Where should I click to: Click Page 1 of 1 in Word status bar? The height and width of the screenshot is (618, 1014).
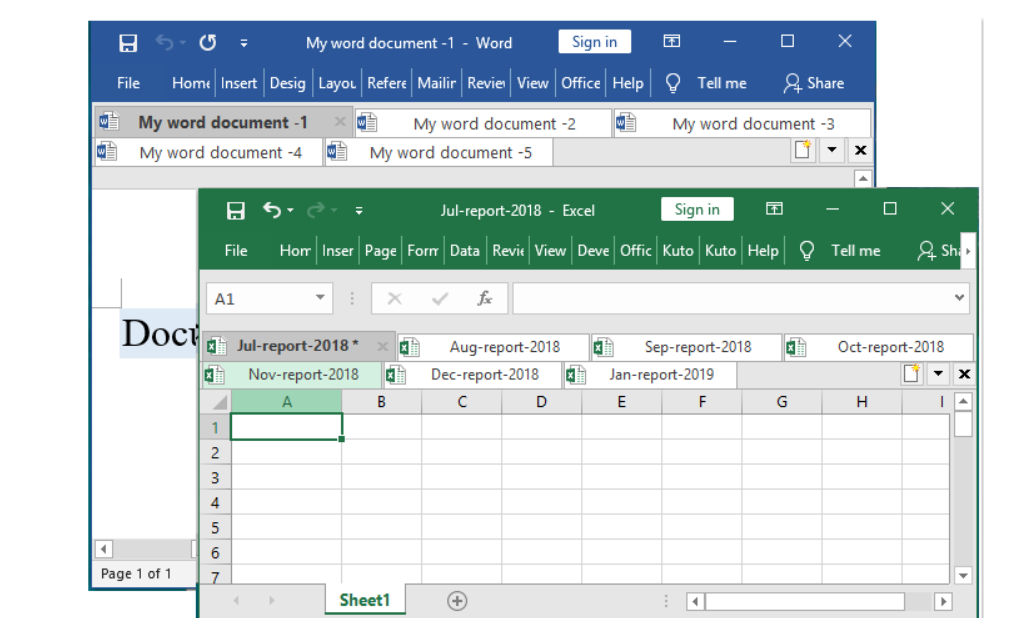136,573
